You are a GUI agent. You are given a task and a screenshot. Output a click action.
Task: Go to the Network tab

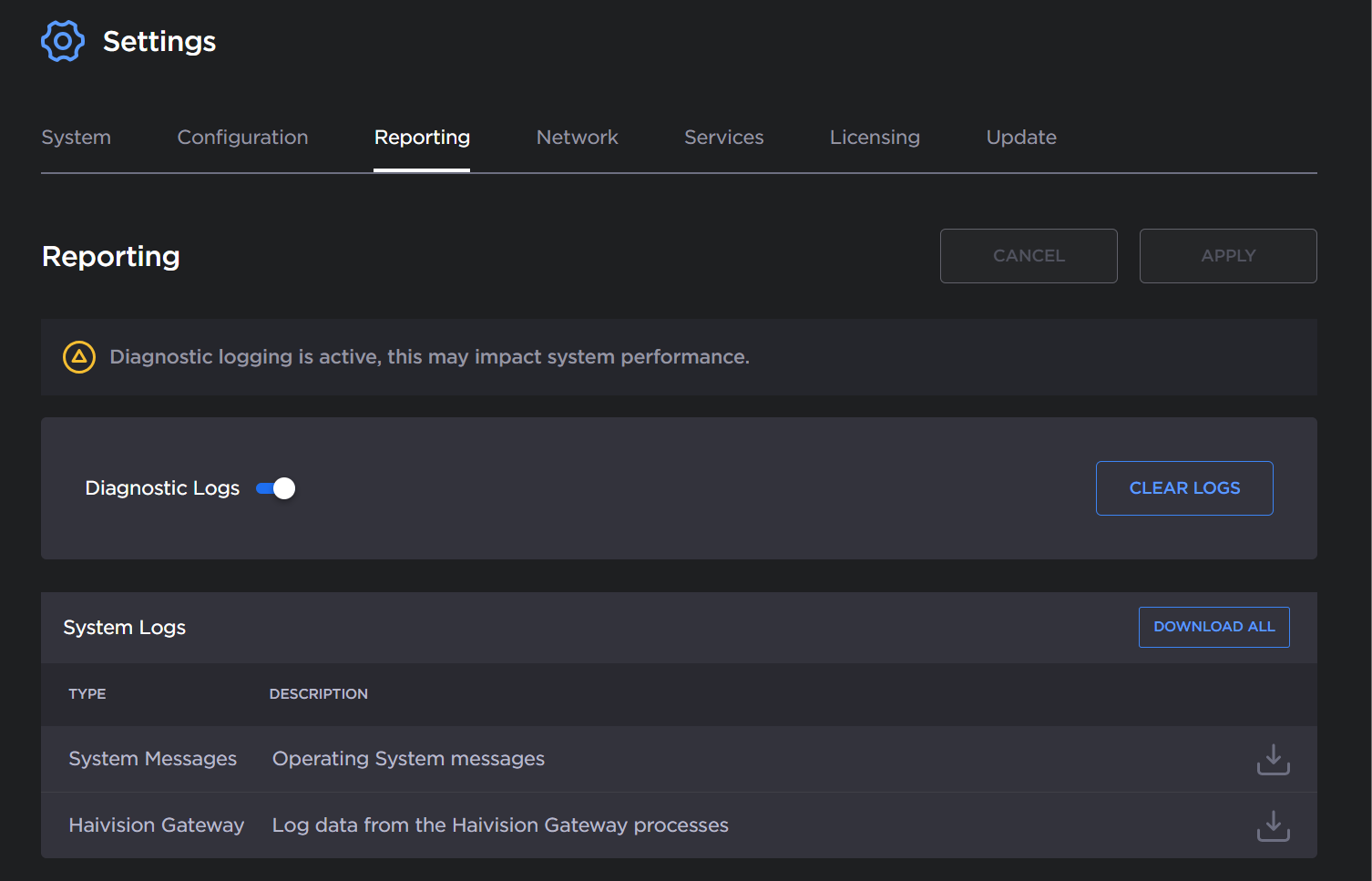[577, 138]
